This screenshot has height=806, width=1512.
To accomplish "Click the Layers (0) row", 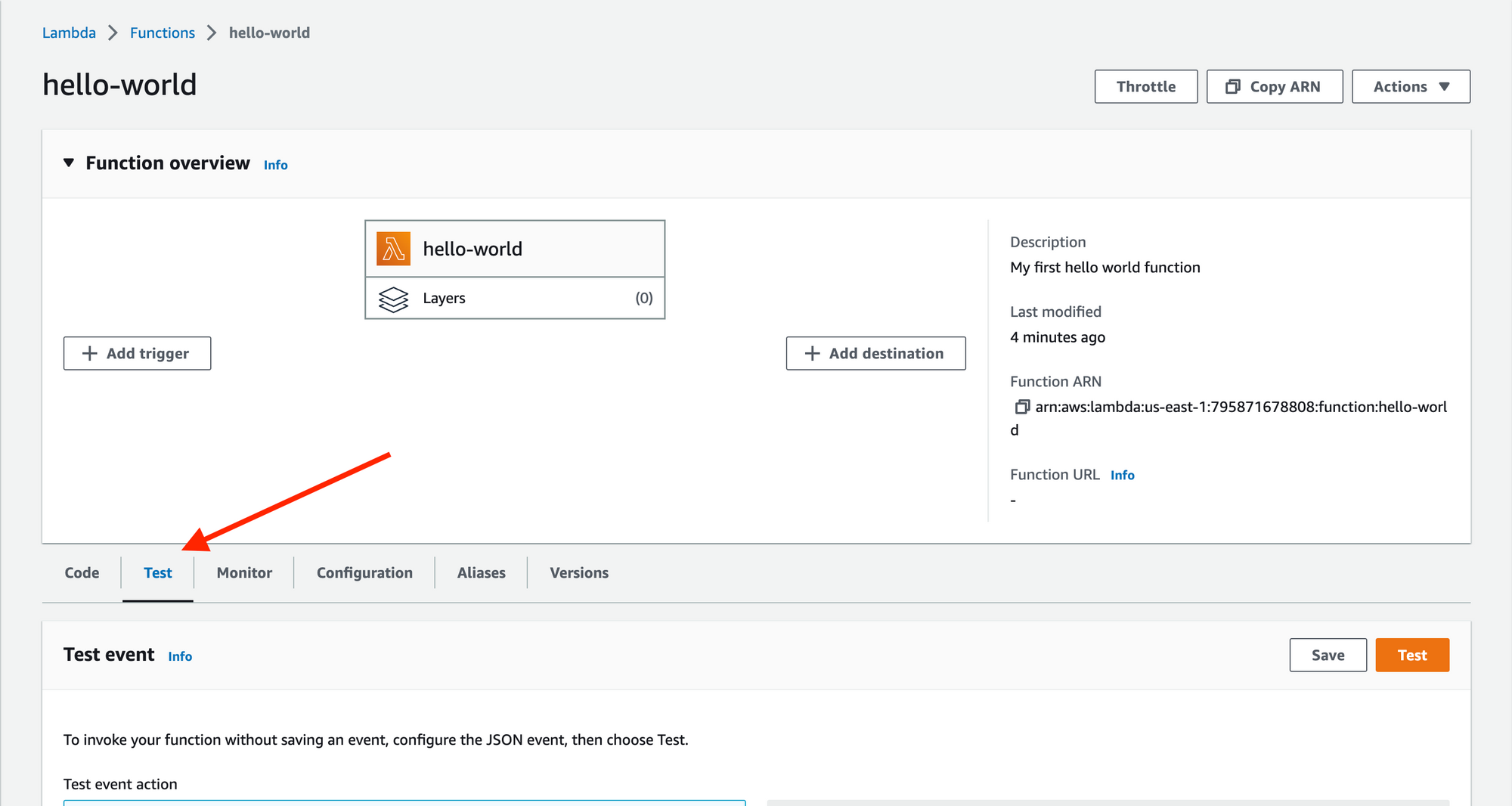I will pyautogui.click(x=515, y=298).
